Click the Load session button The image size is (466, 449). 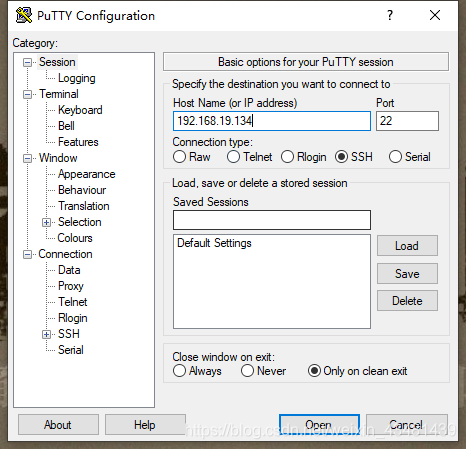[x=407, y=246]
